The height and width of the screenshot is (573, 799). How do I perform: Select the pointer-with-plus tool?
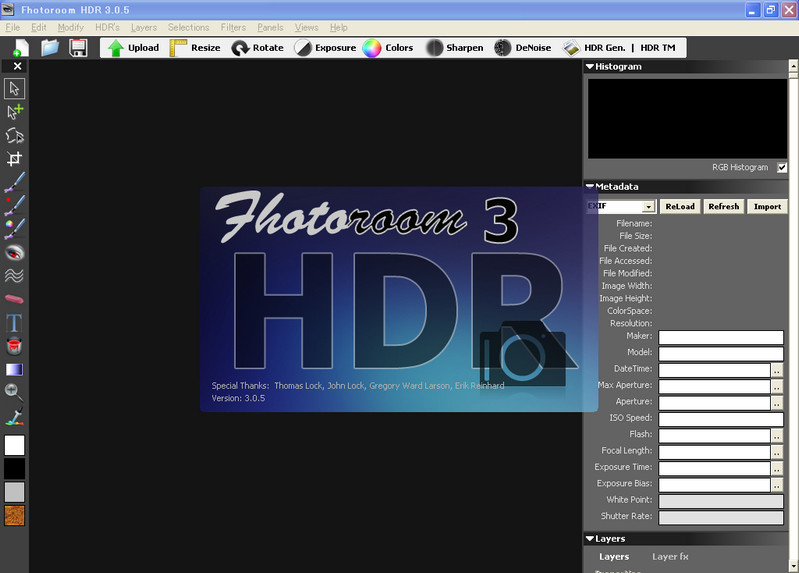pyautogui.click(x=14, y=112)
